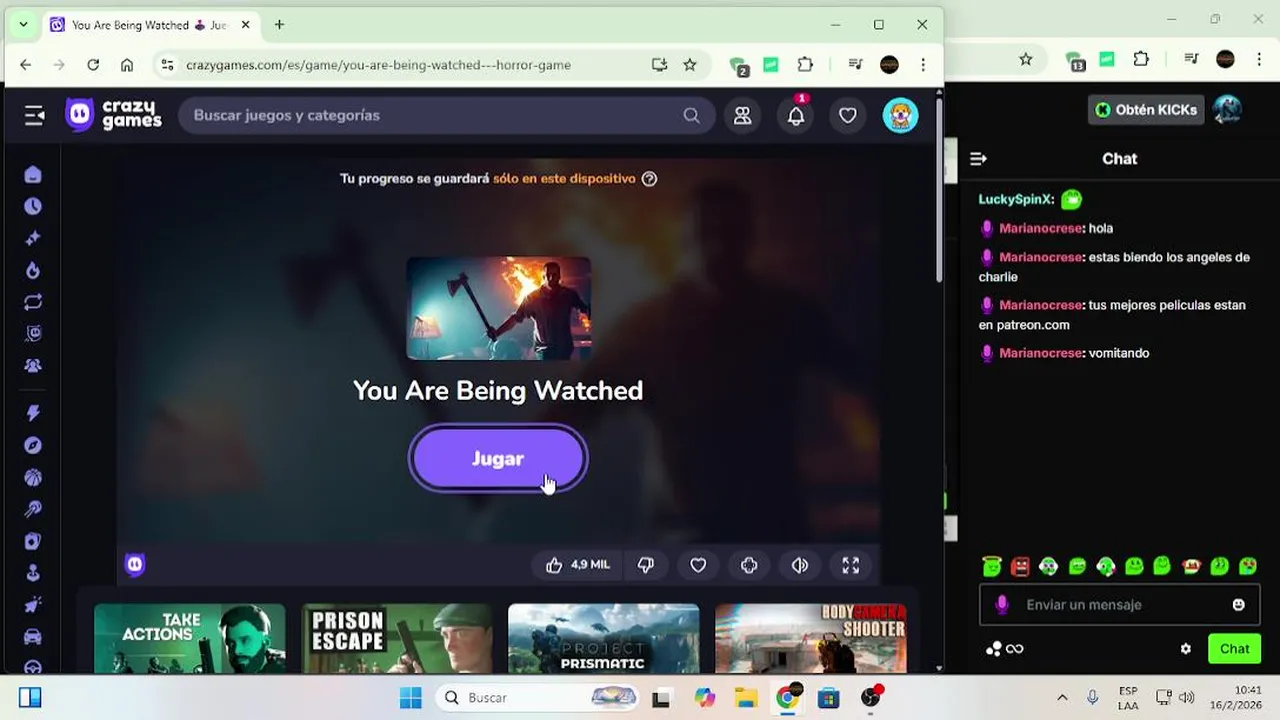Click the red emote in the emote row
The height and width of the screenshot is (720, 1280).
(1020, 567)
